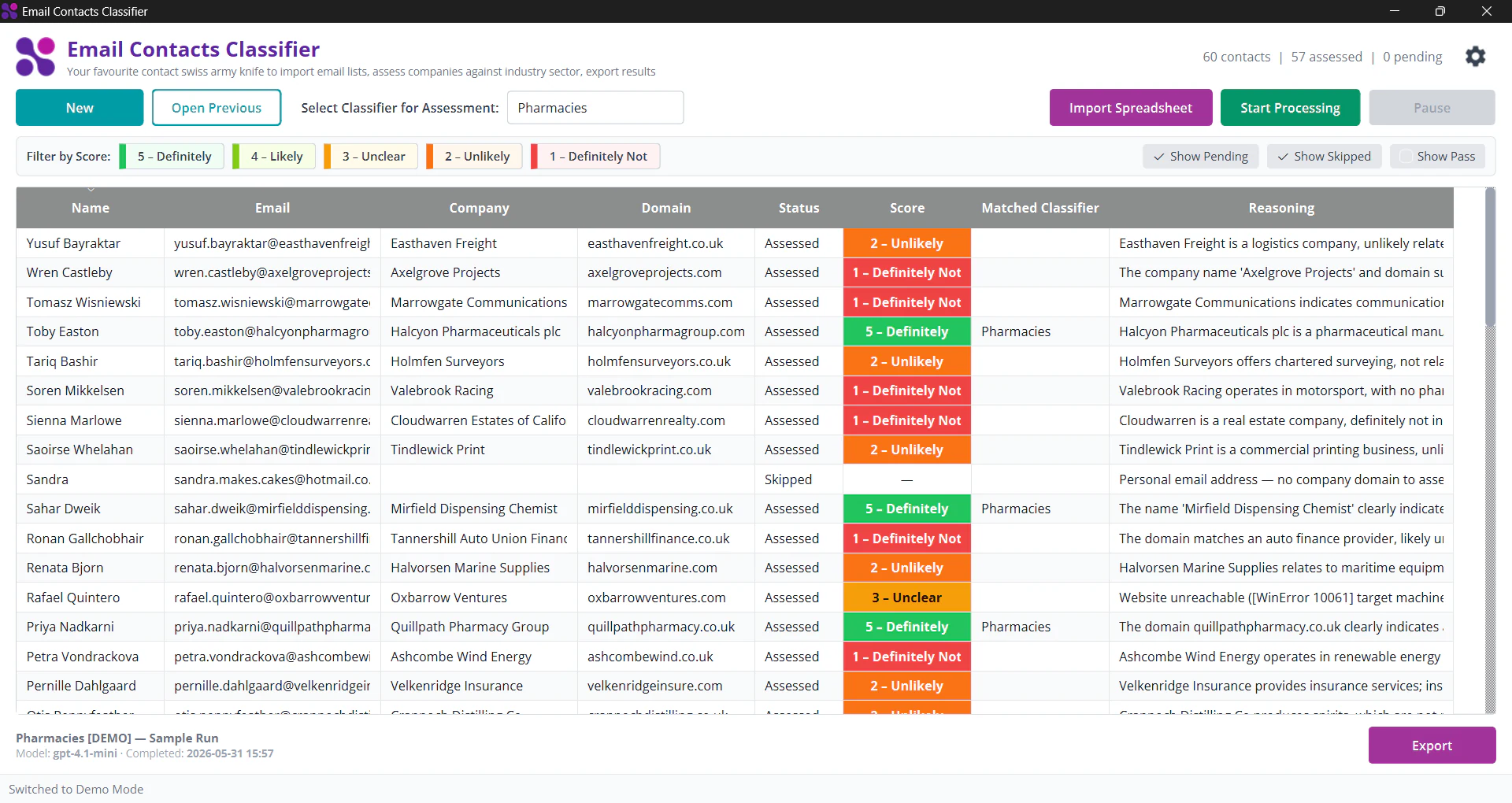The height and width of the screenshot is (803, 1512).
Task: Select the Wren Castleby name cell
Action: (91, 272)
